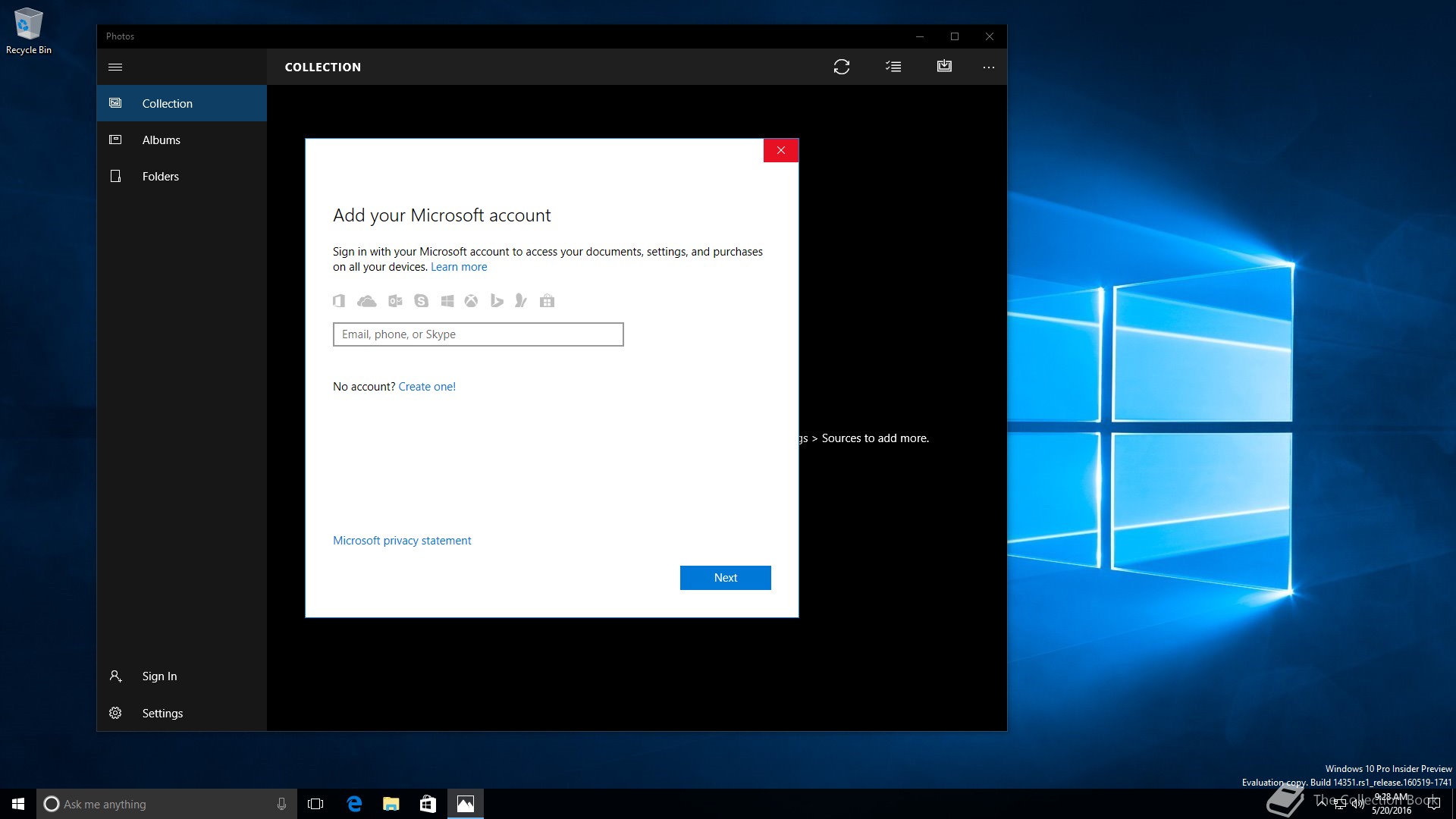
Task: Open Folders in the sidebar
Action: 160,176
